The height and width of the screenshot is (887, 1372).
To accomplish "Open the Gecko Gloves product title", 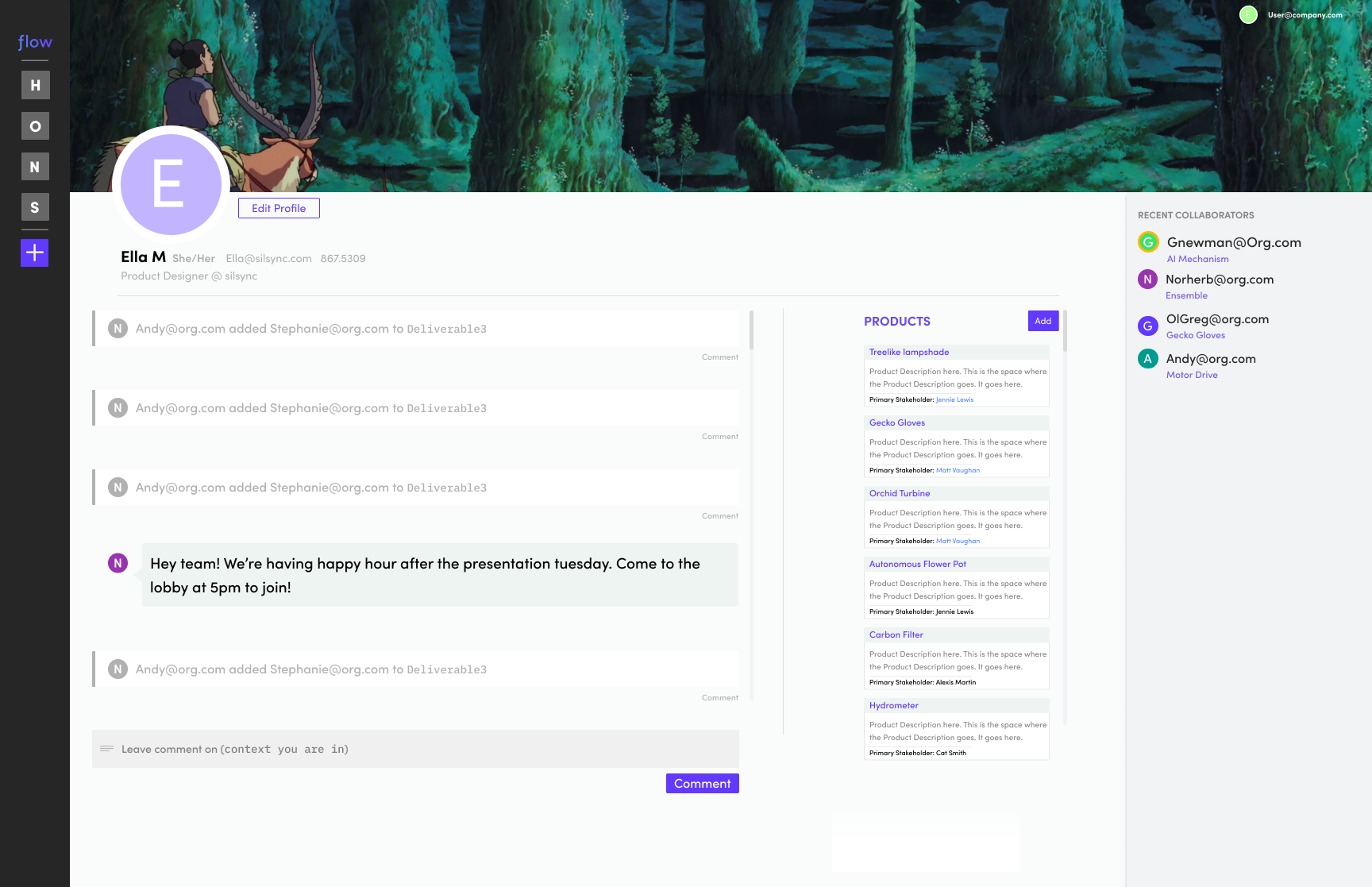I will coord(897,422).
